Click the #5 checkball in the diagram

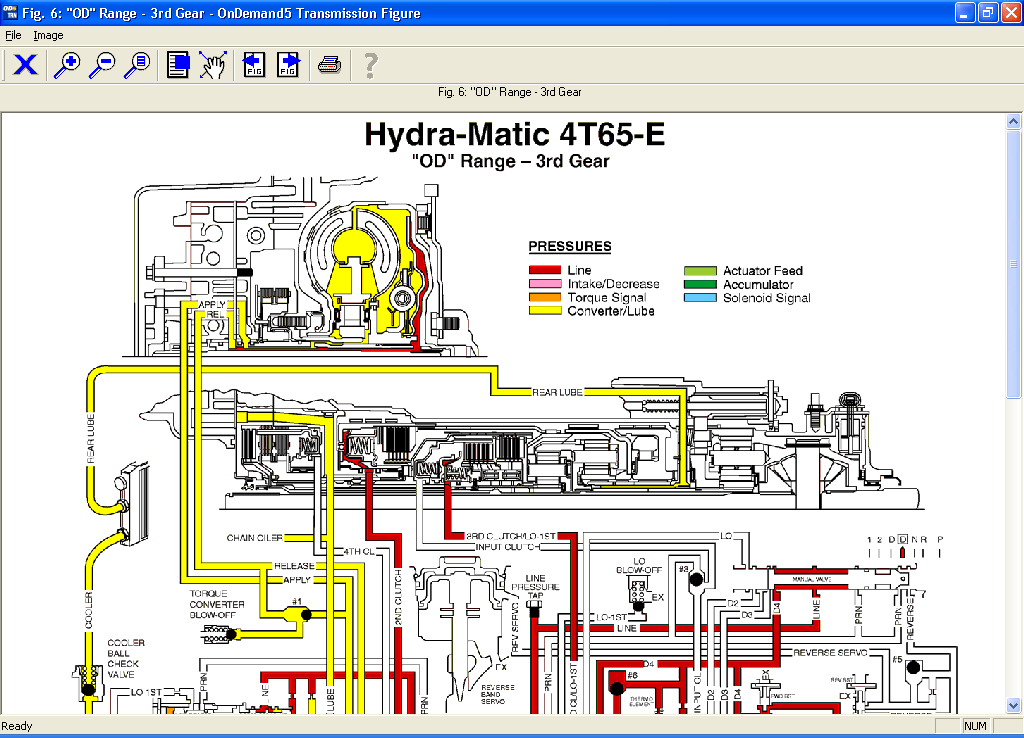(x=913, y=667)
